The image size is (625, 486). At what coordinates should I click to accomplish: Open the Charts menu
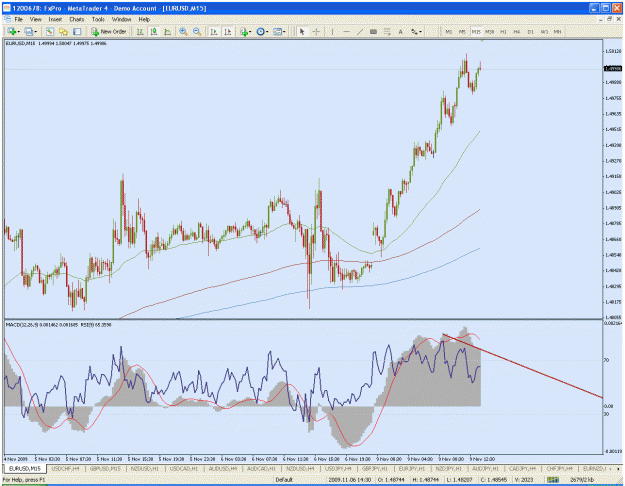click(x=77, y=19)
